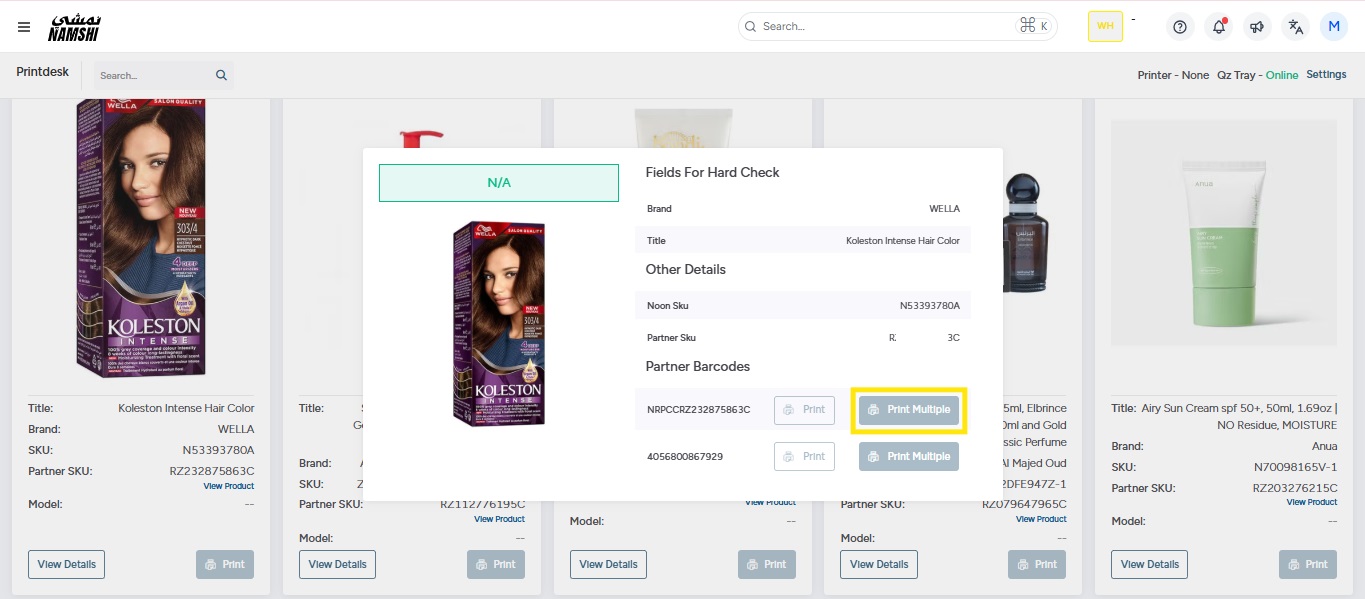Click the announcements megaphone icon
This screenshot has width=1365, height=599.
pyautogui.click(x=1257, y=27)
